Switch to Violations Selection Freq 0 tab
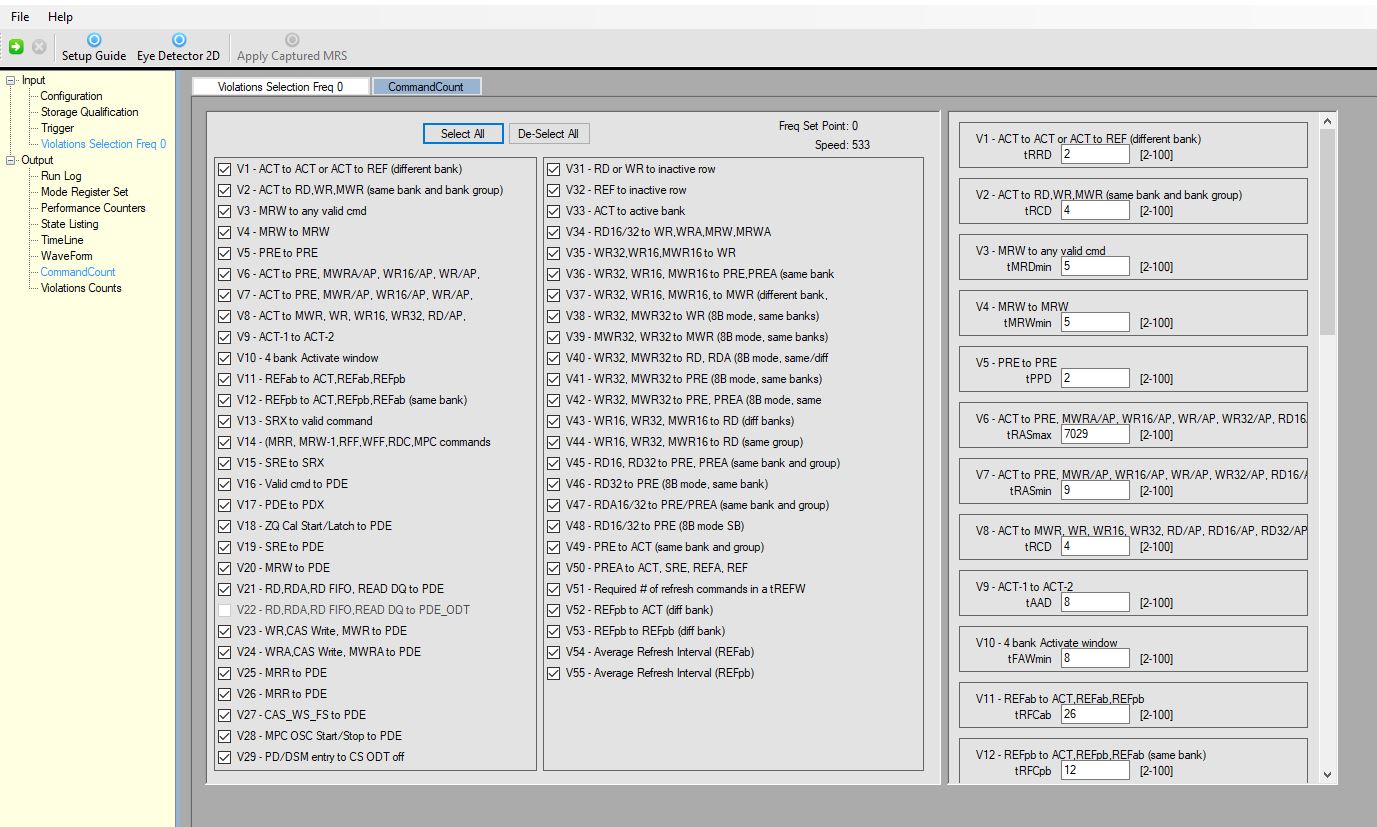Viewport: 1377px width, 827px height. (x=280, y=87)
